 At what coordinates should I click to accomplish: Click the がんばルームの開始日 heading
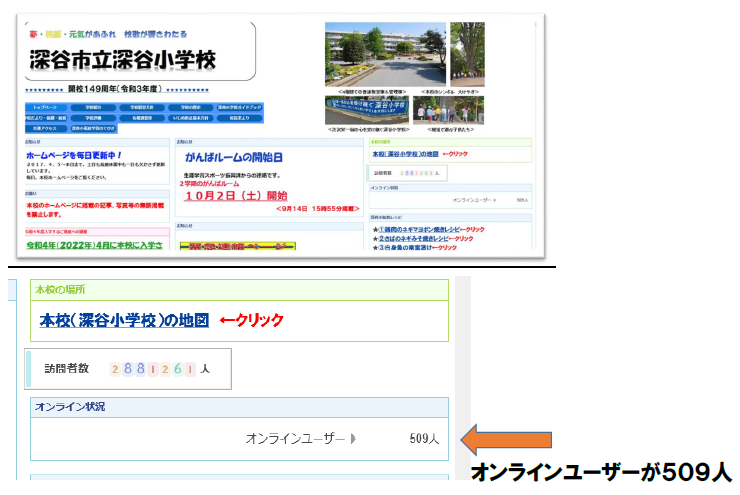click(x=234, y=157)
